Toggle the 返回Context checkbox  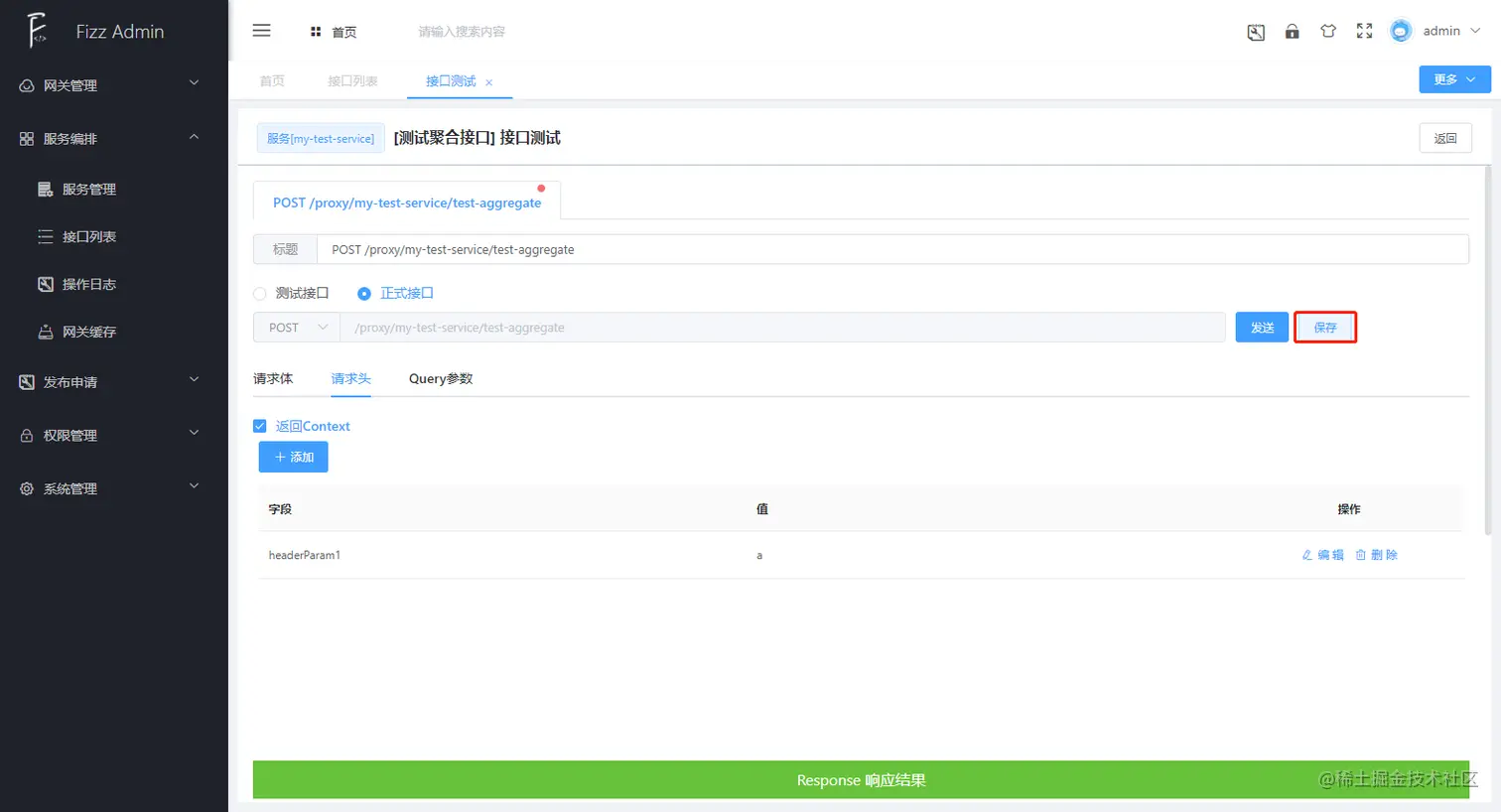260,426
